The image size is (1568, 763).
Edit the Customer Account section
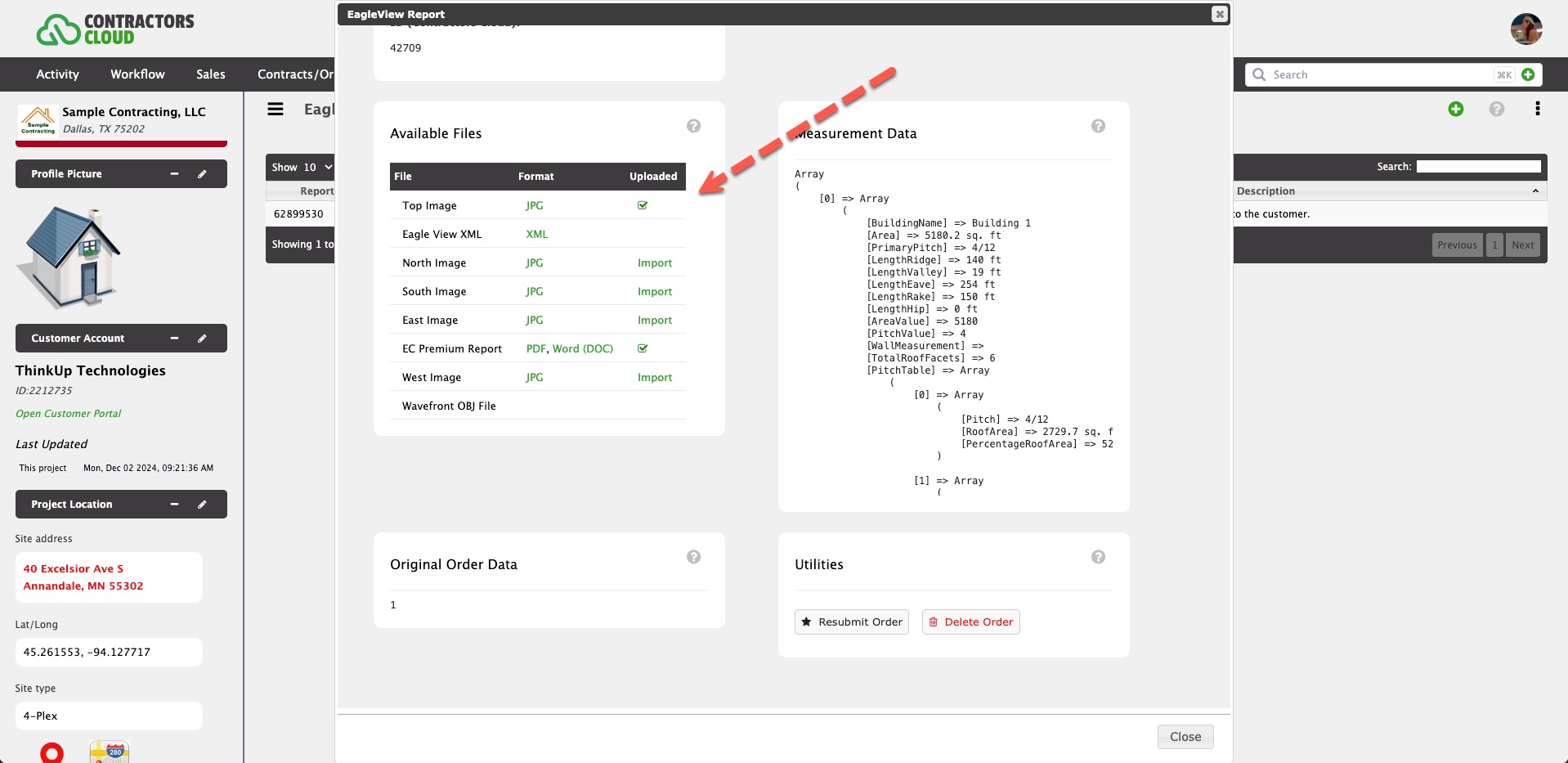tap(202, 339)
